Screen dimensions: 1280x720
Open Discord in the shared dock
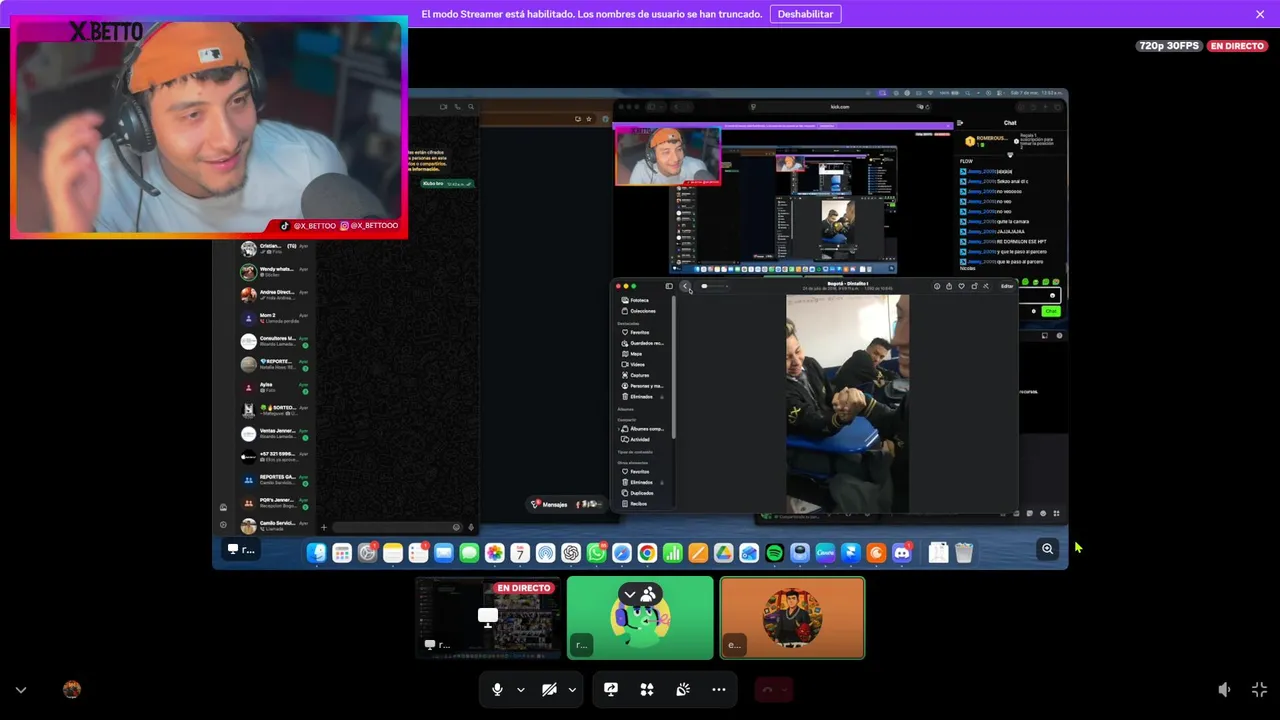(901, 553)
